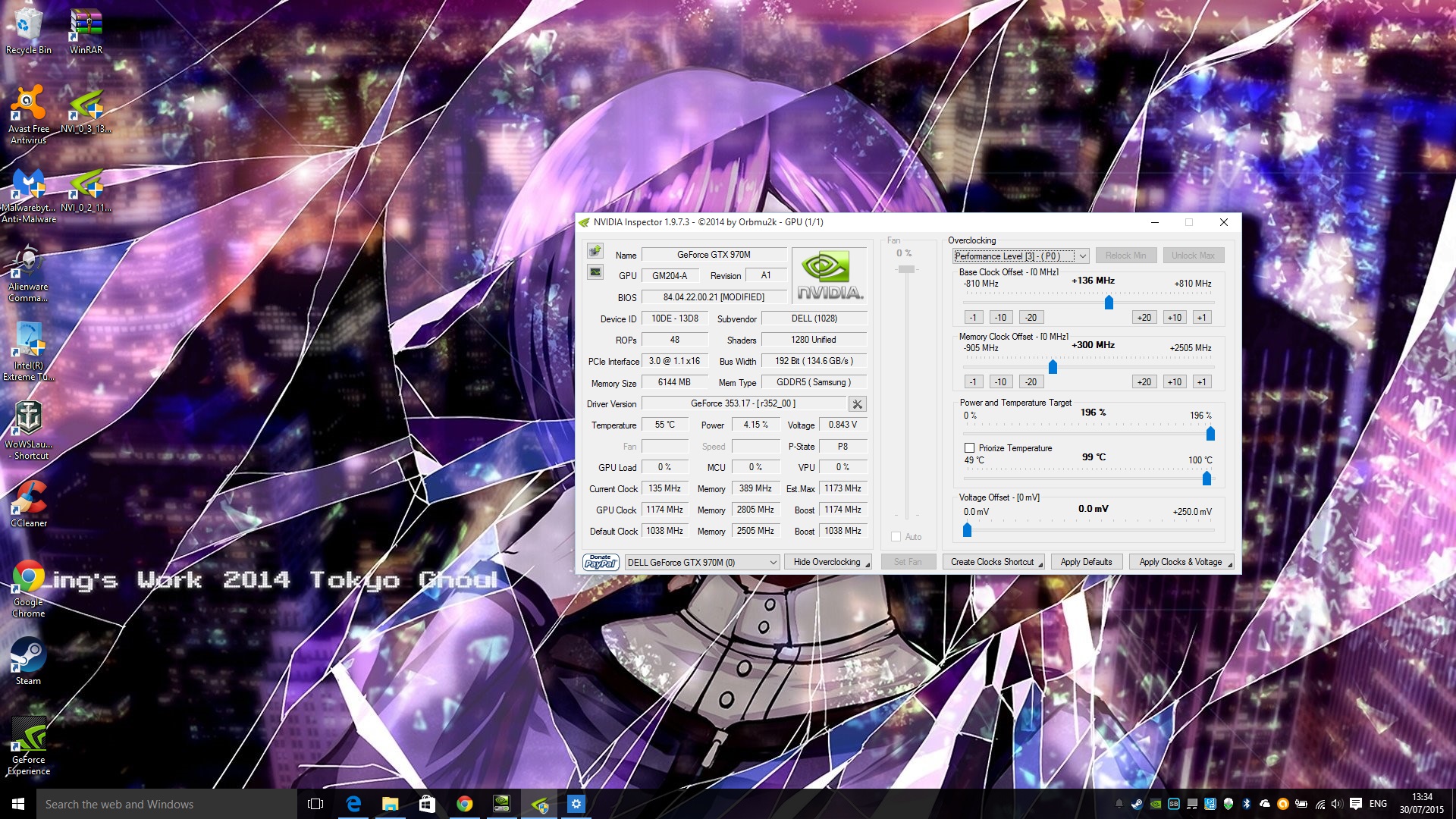
Task: Click the Memory Clock Offset slider handle
Action: point(1053,367)
